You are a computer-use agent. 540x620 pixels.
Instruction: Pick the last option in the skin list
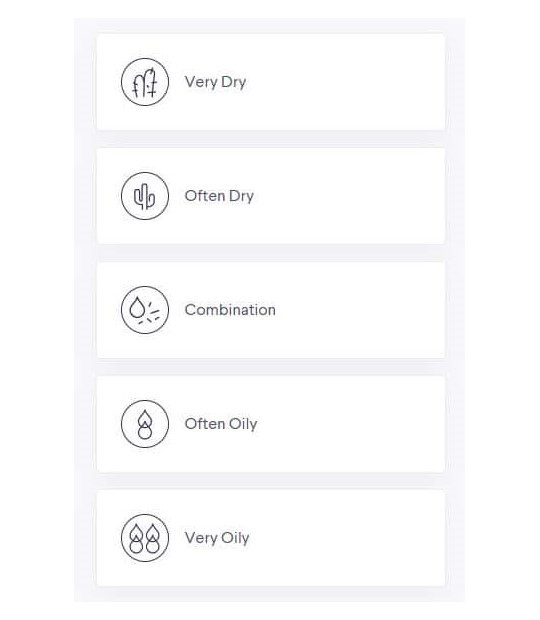point(271,537)
